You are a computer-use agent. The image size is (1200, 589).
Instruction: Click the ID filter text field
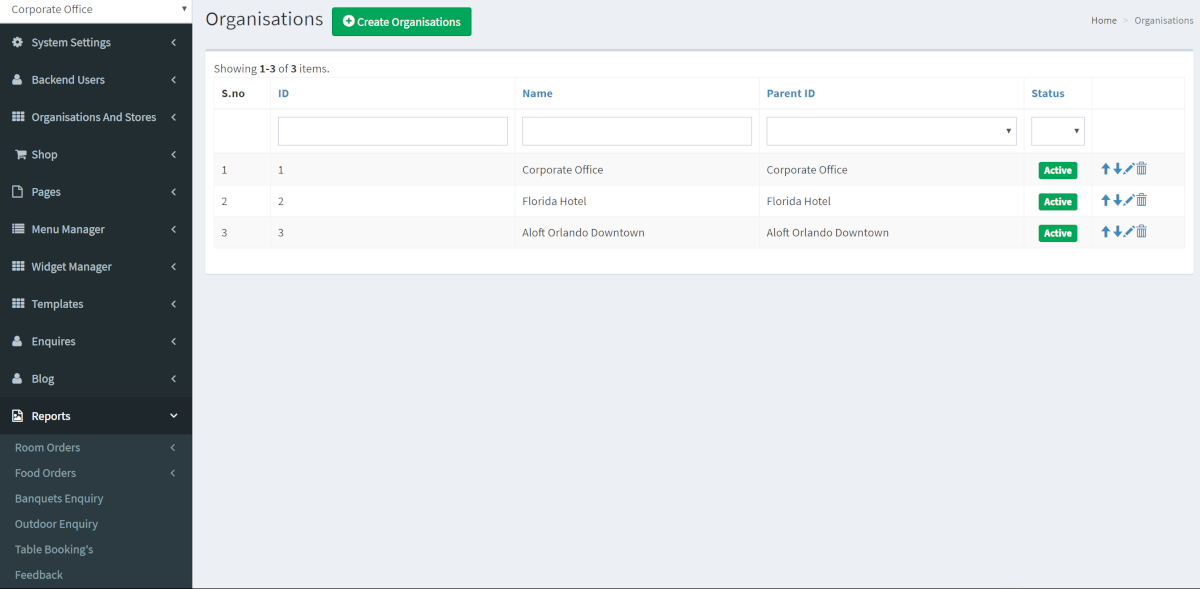392,131
